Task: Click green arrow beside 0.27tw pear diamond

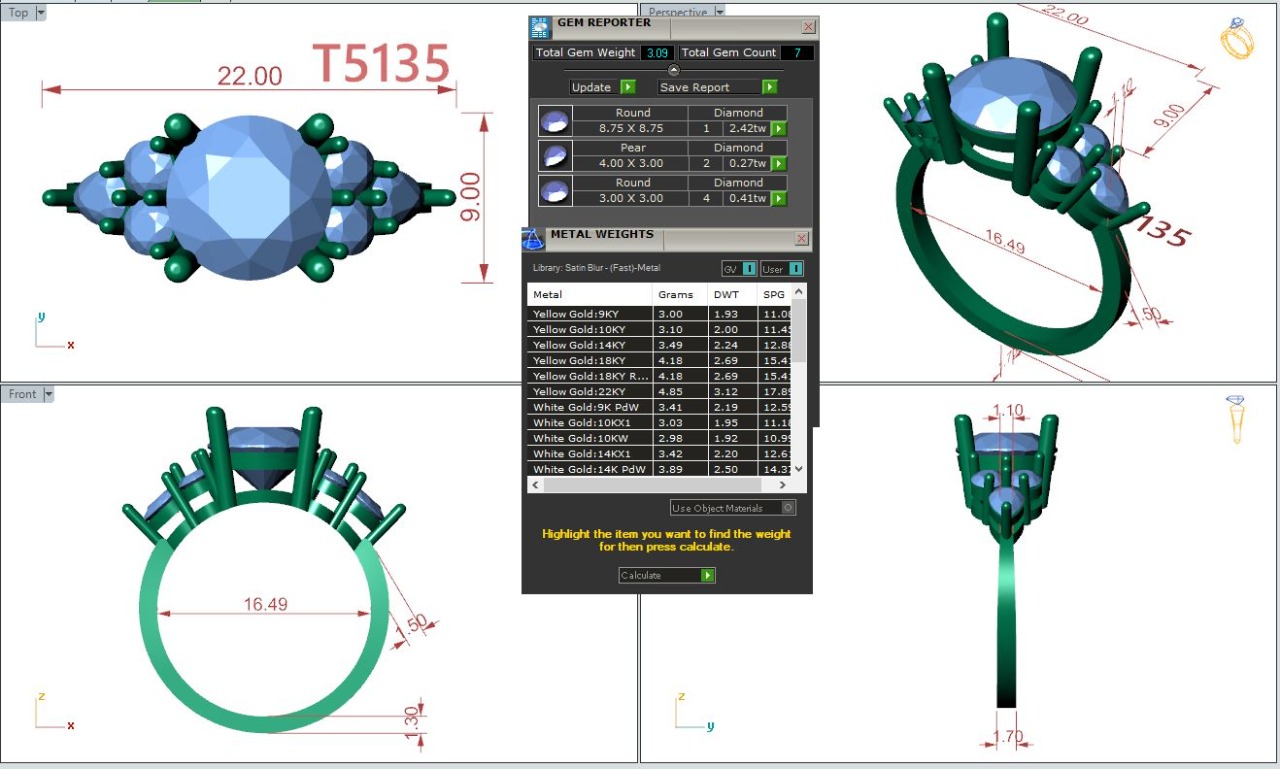Action: click(x=778, y=163)
